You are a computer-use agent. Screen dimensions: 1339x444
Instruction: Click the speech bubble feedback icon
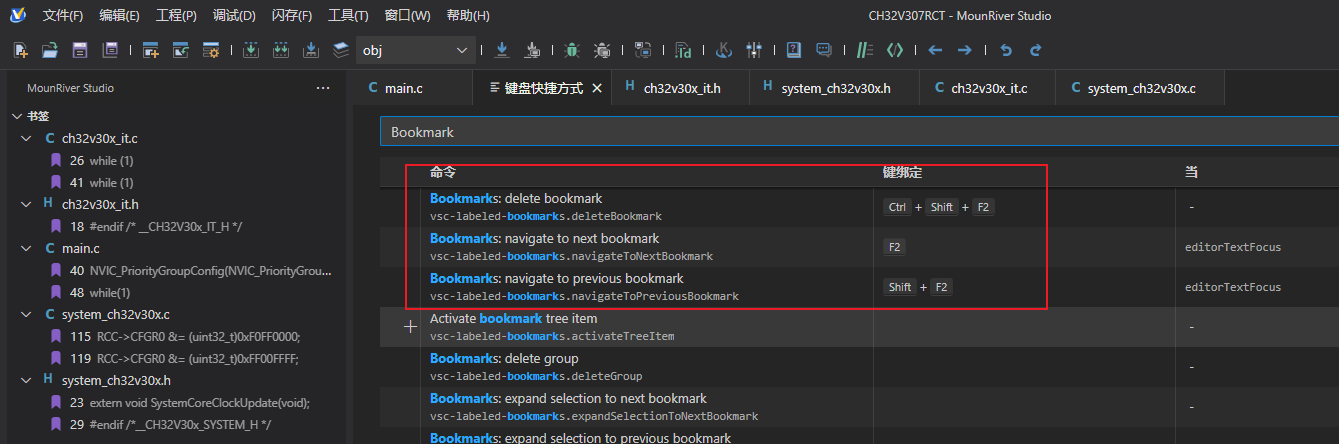(x=824, y=50)
